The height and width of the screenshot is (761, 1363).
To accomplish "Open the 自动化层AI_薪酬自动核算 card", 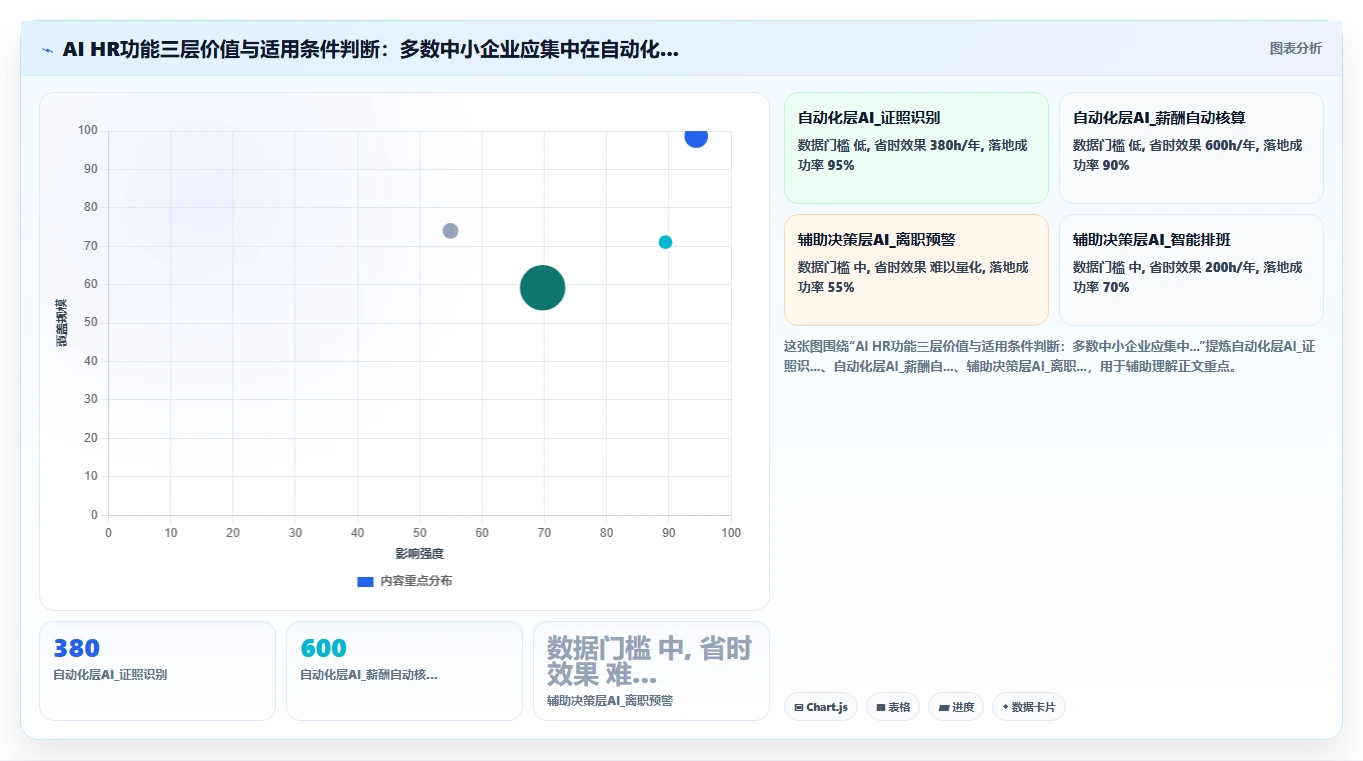I will tap(1191, 148).
